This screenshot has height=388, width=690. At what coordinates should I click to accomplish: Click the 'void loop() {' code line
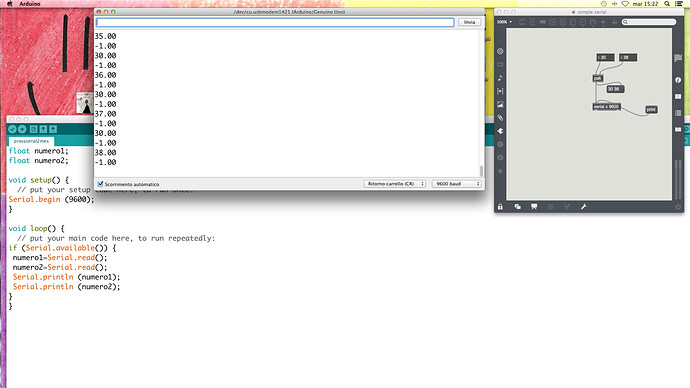pos(37,228)
